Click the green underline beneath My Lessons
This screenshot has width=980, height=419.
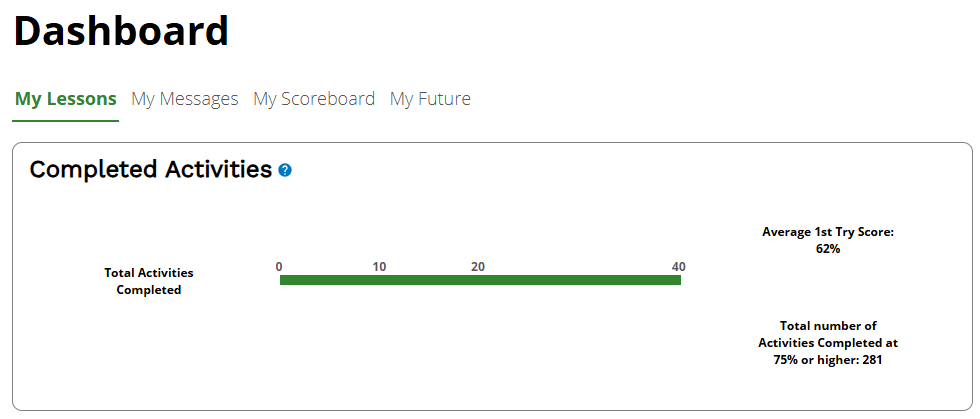pyautogui.click(x=66, y=121)
